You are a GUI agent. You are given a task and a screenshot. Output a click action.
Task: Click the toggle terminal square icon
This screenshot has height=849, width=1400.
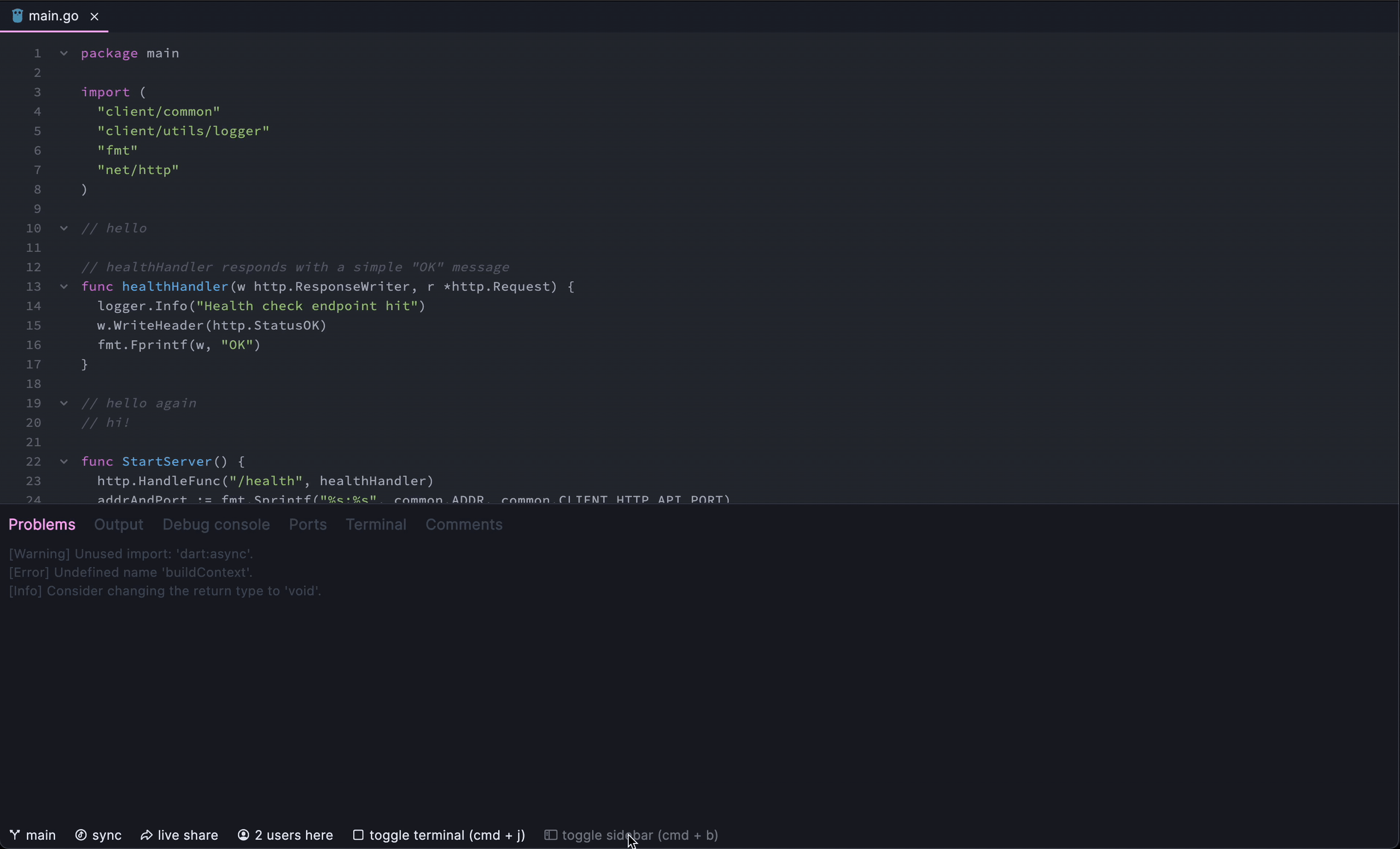(x=358, y=835)
